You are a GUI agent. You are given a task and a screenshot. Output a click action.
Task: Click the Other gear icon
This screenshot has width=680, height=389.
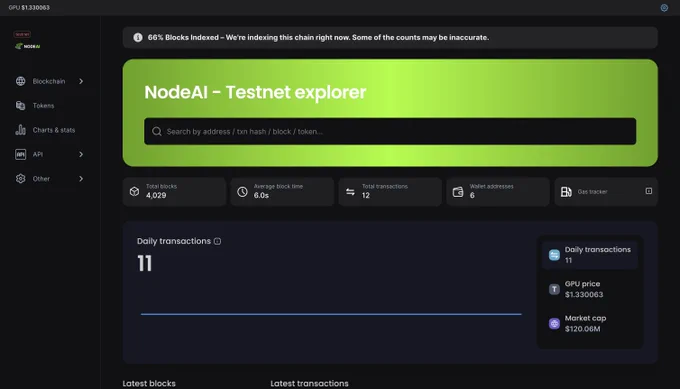[x=20, y=179]
